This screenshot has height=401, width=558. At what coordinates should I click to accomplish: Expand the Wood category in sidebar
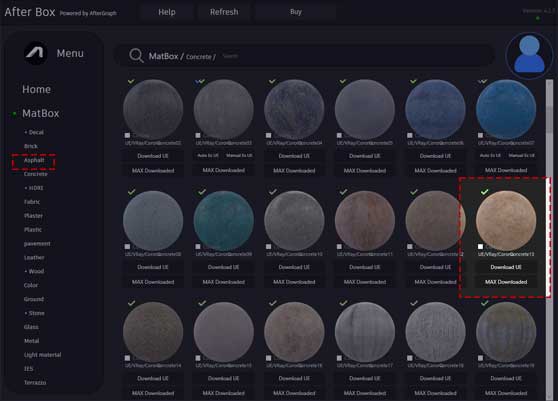point(34,271)
